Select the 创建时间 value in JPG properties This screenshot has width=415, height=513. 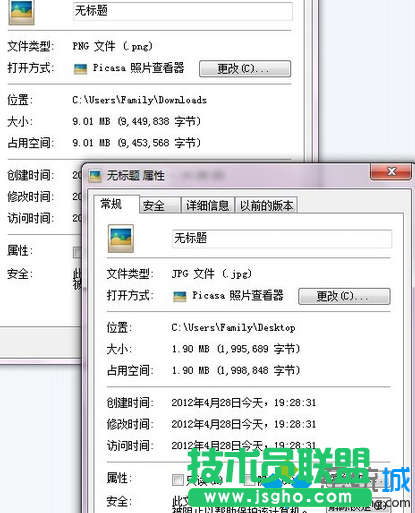[x=244, y=403]
